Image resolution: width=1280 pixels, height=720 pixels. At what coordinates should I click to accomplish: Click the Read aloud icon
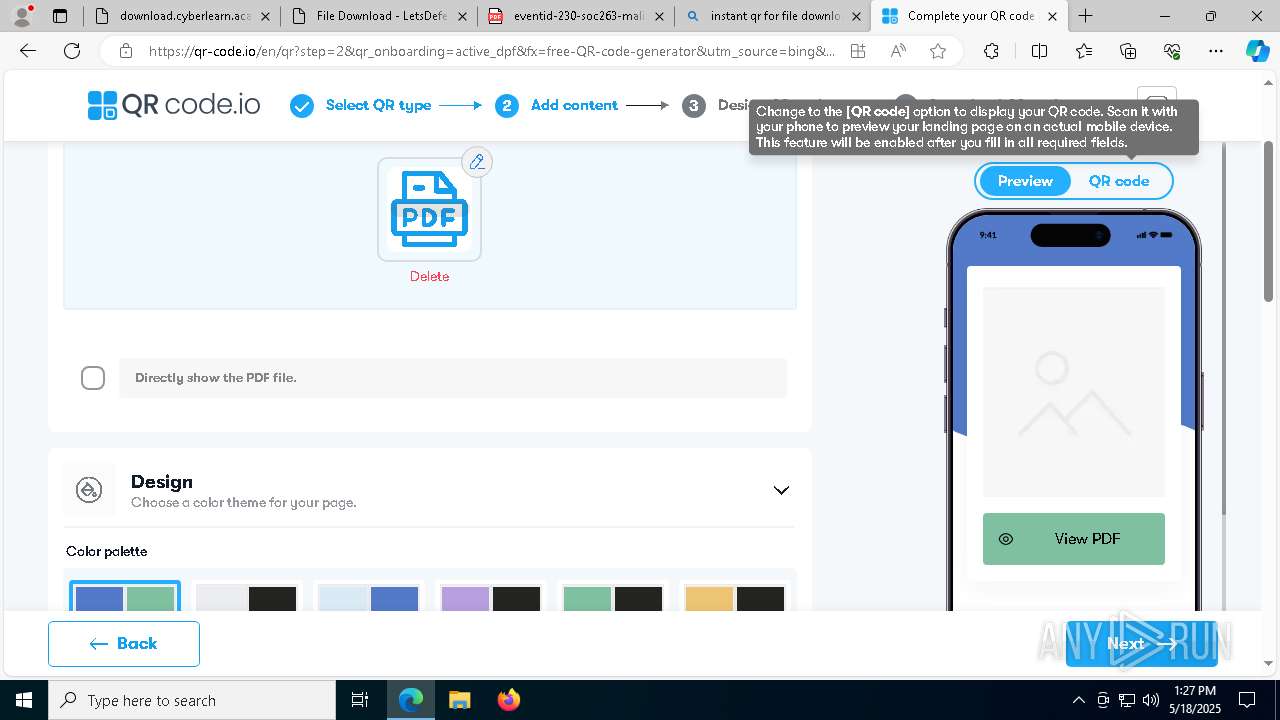click(x=898, y=51)
